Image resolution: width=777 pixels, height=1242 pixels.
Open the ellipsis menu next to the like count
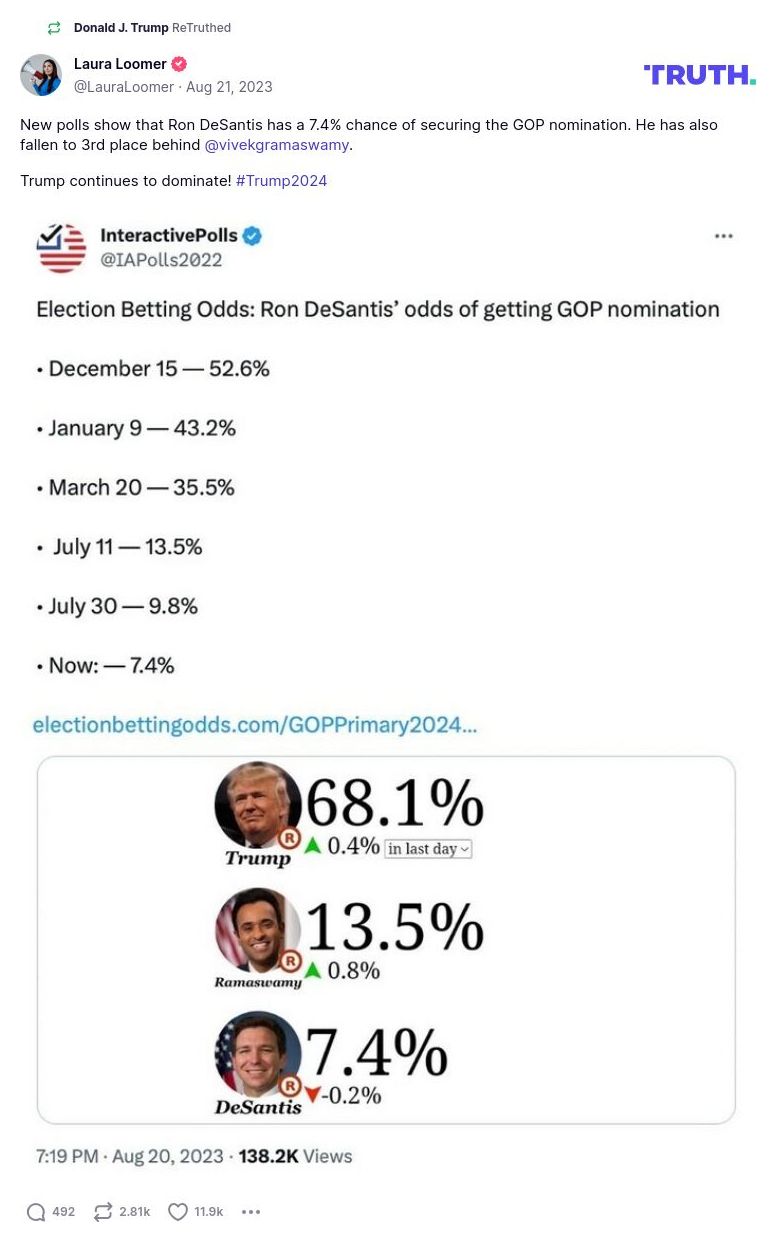[x=251, y=1211]
